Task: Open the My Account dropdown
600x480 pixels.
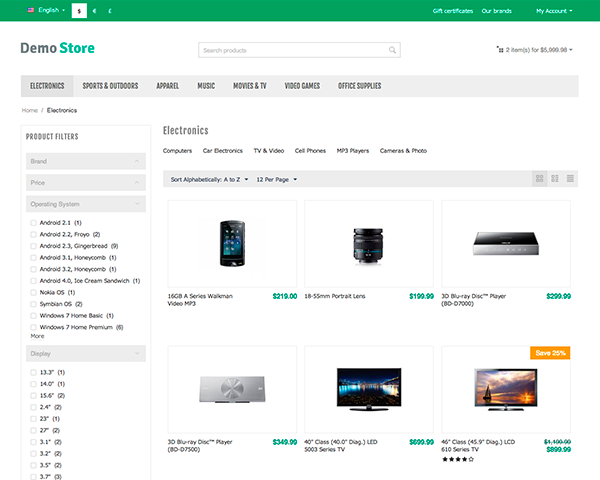Action: pos(554,11)
